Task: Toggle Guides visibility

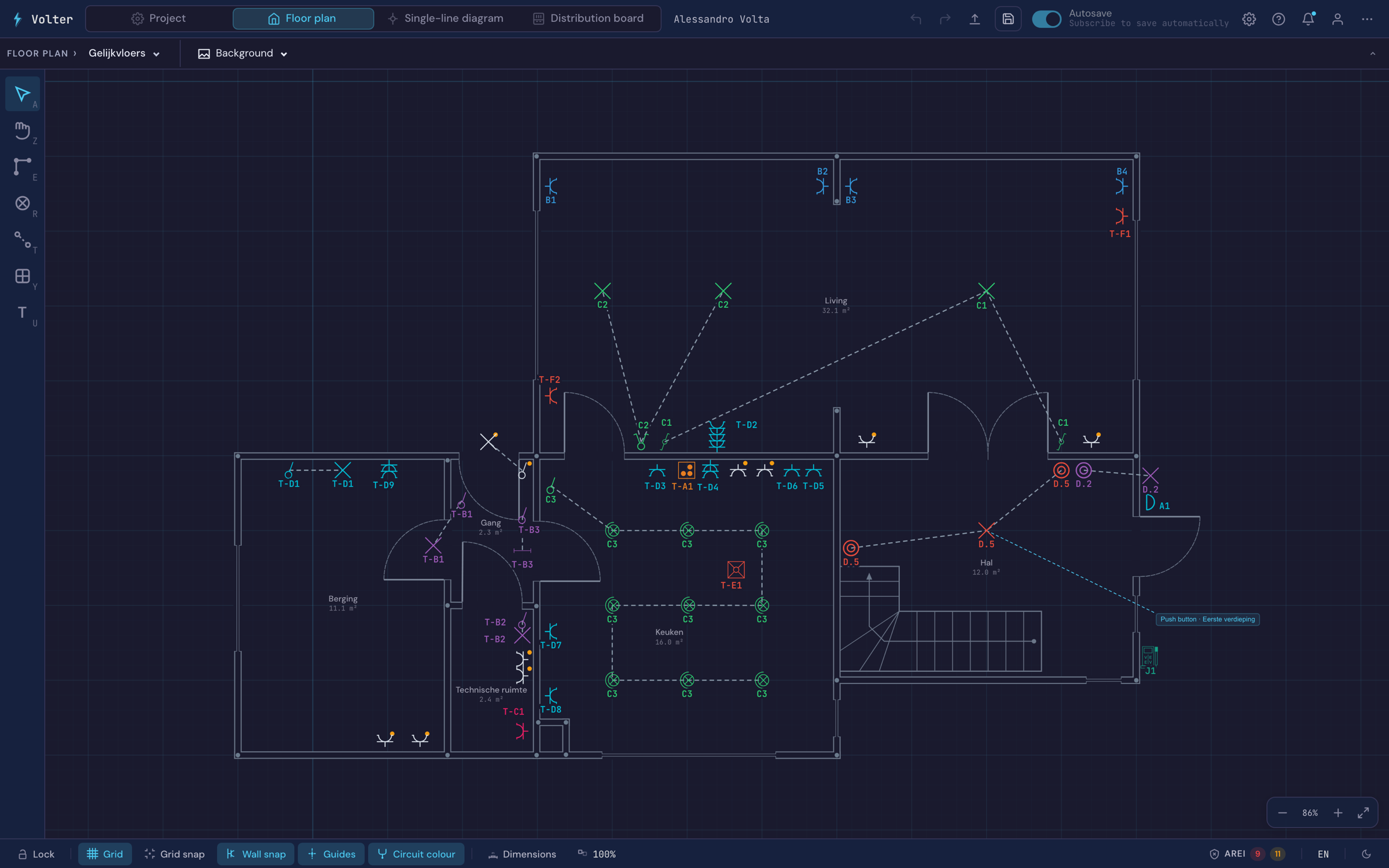Action: [x=331, y=854]
